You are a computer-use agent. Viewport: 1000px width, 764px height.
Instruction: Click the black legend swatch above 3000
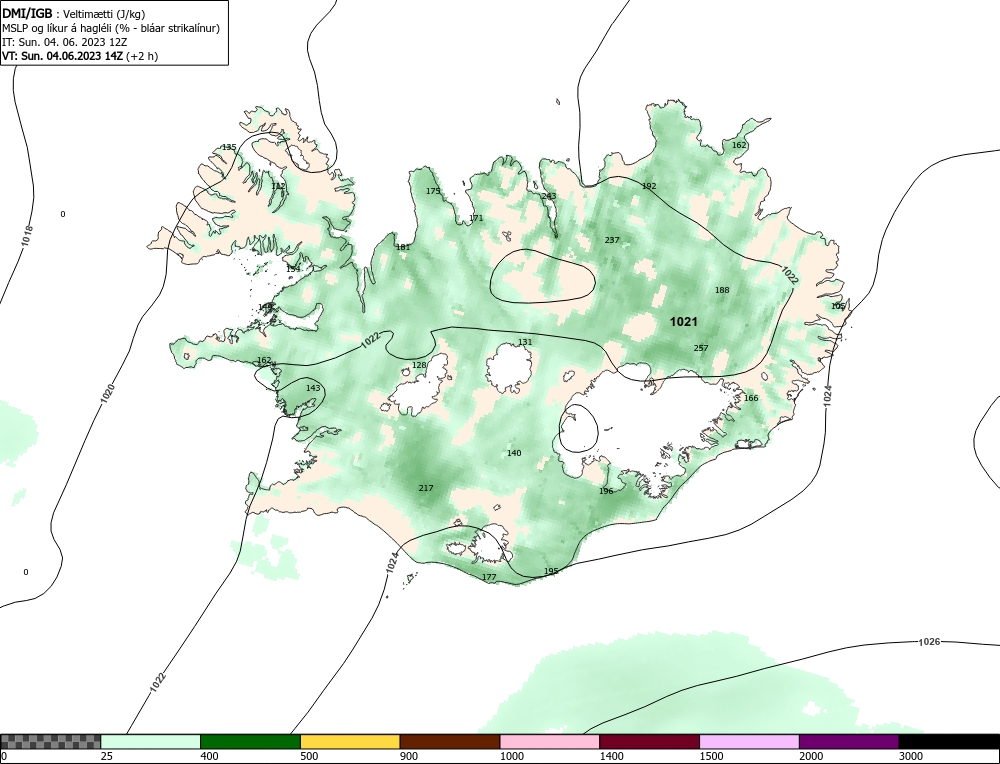coord(949,742)
